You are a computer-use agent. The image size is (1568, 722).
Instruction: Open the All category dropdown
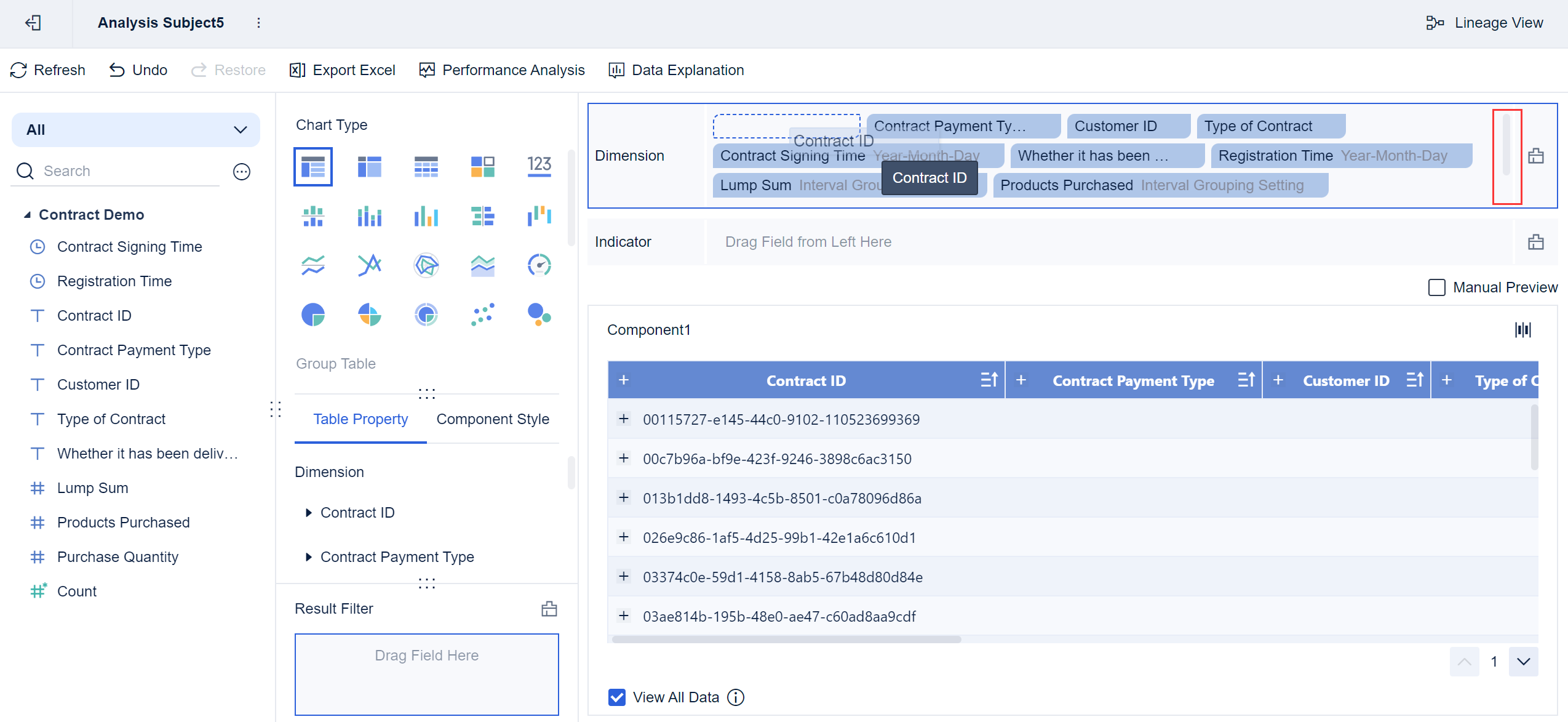239,129
